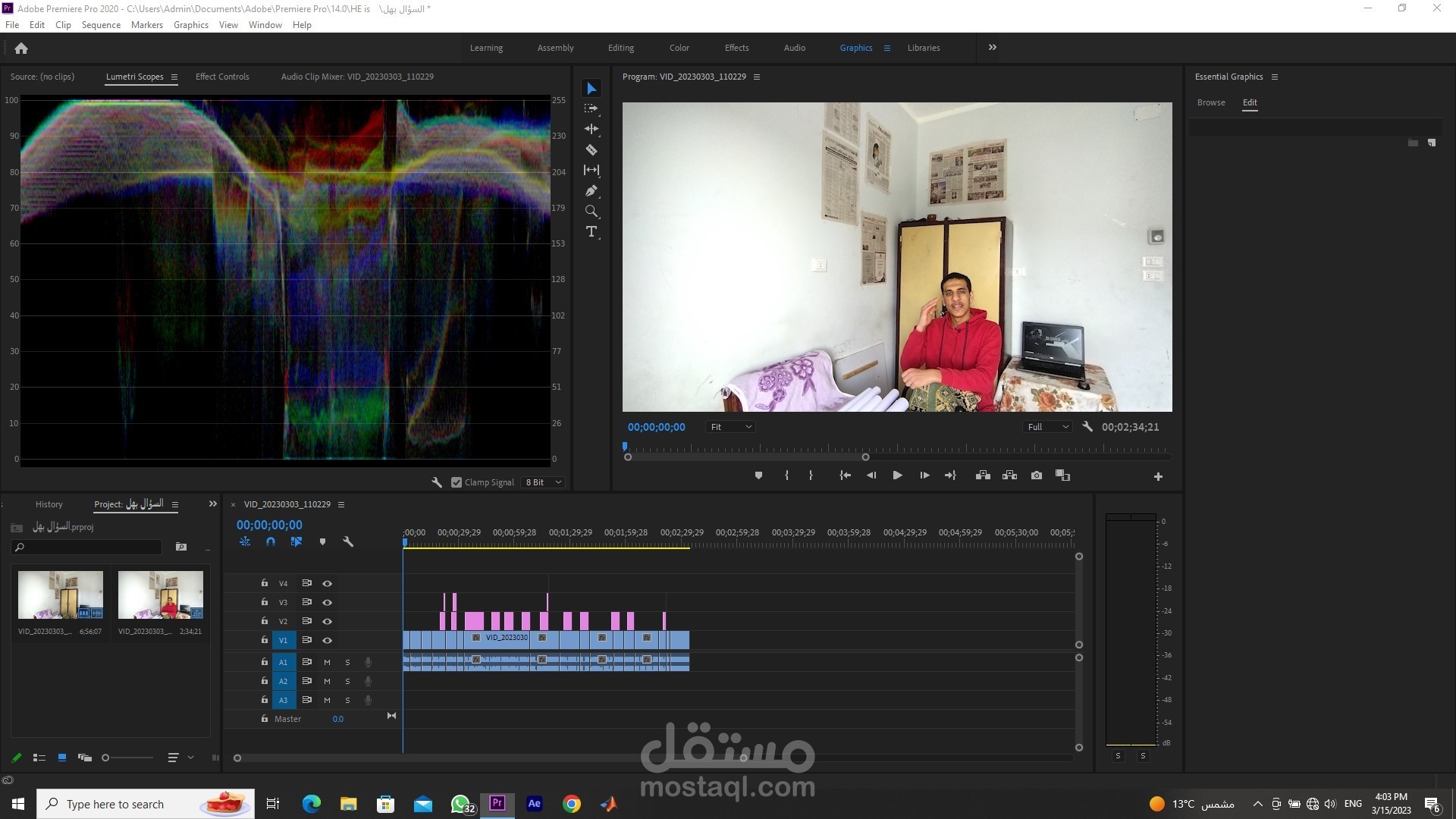Select the Zoom tool magnifier
Image resolution: width=1456 pixels, height=819 pixels.
(x=591, y=211)
